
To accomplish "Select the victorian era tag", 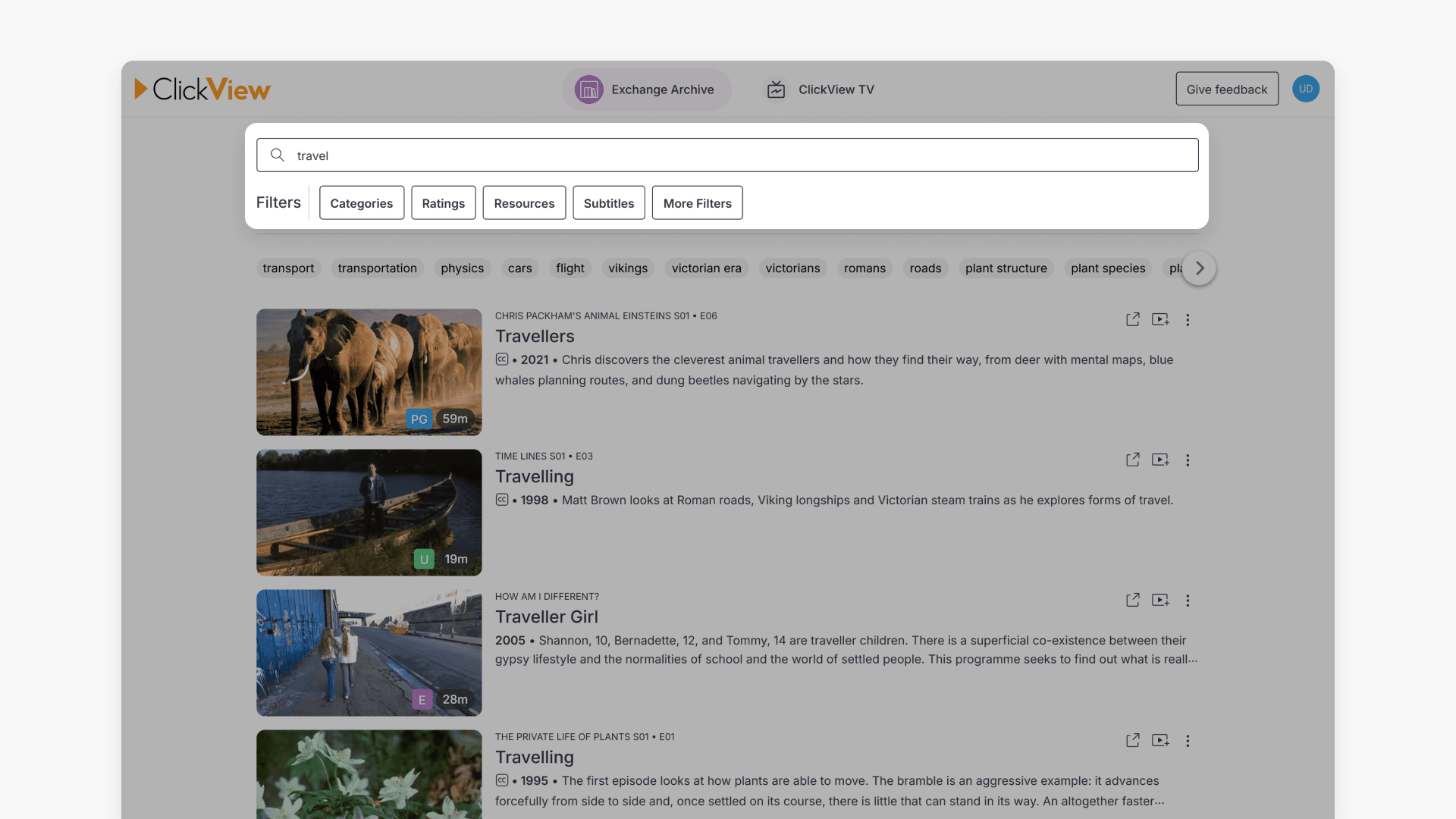I will pyautogui.click(x=706, y=268).
